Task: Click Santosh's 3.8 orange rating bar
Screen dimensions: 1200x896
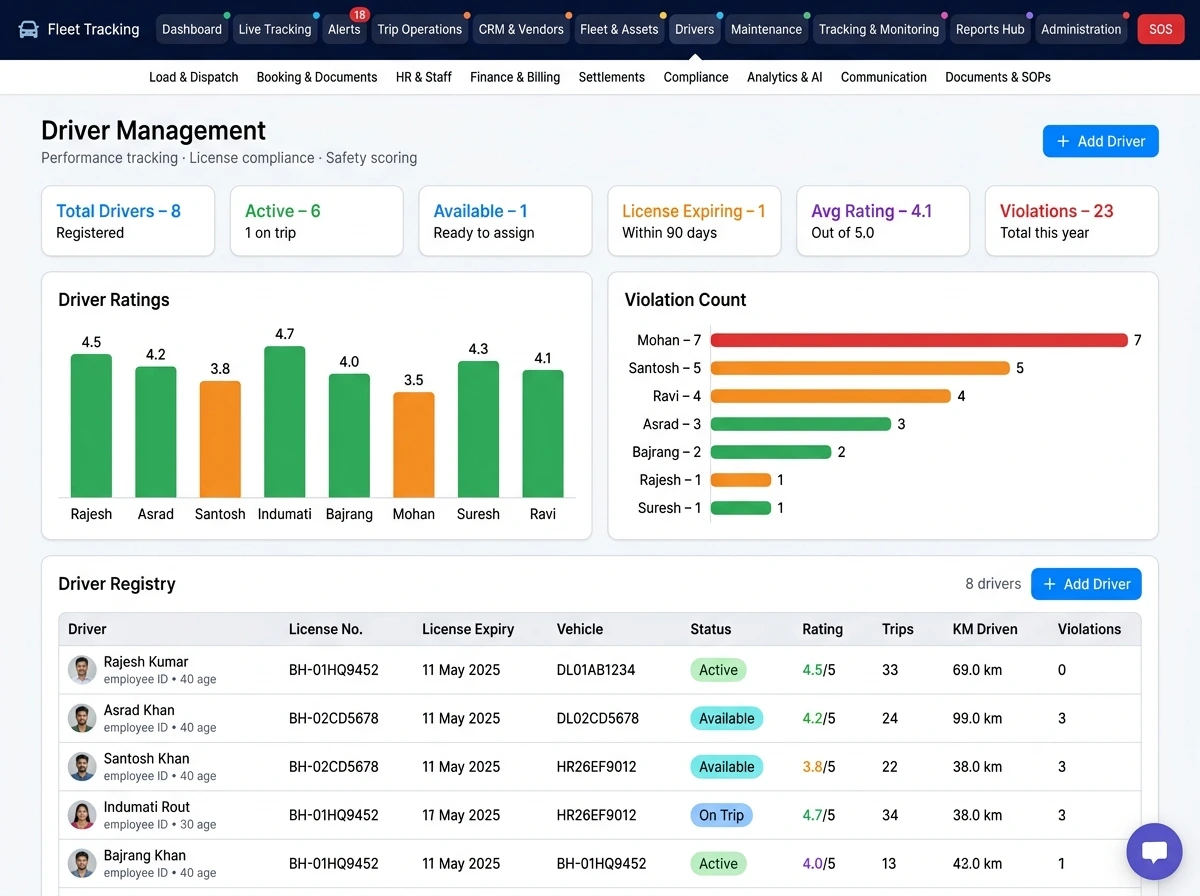Action: coord(220,439)
